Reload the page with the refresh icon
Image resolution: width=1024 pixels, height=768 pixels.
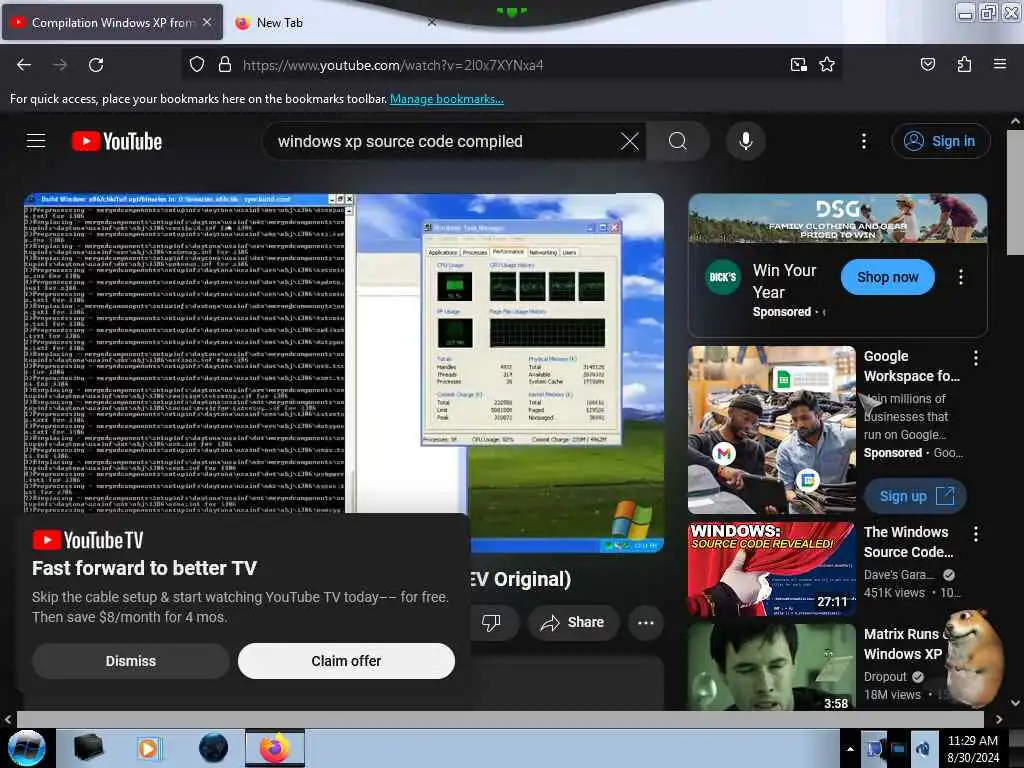96,65
